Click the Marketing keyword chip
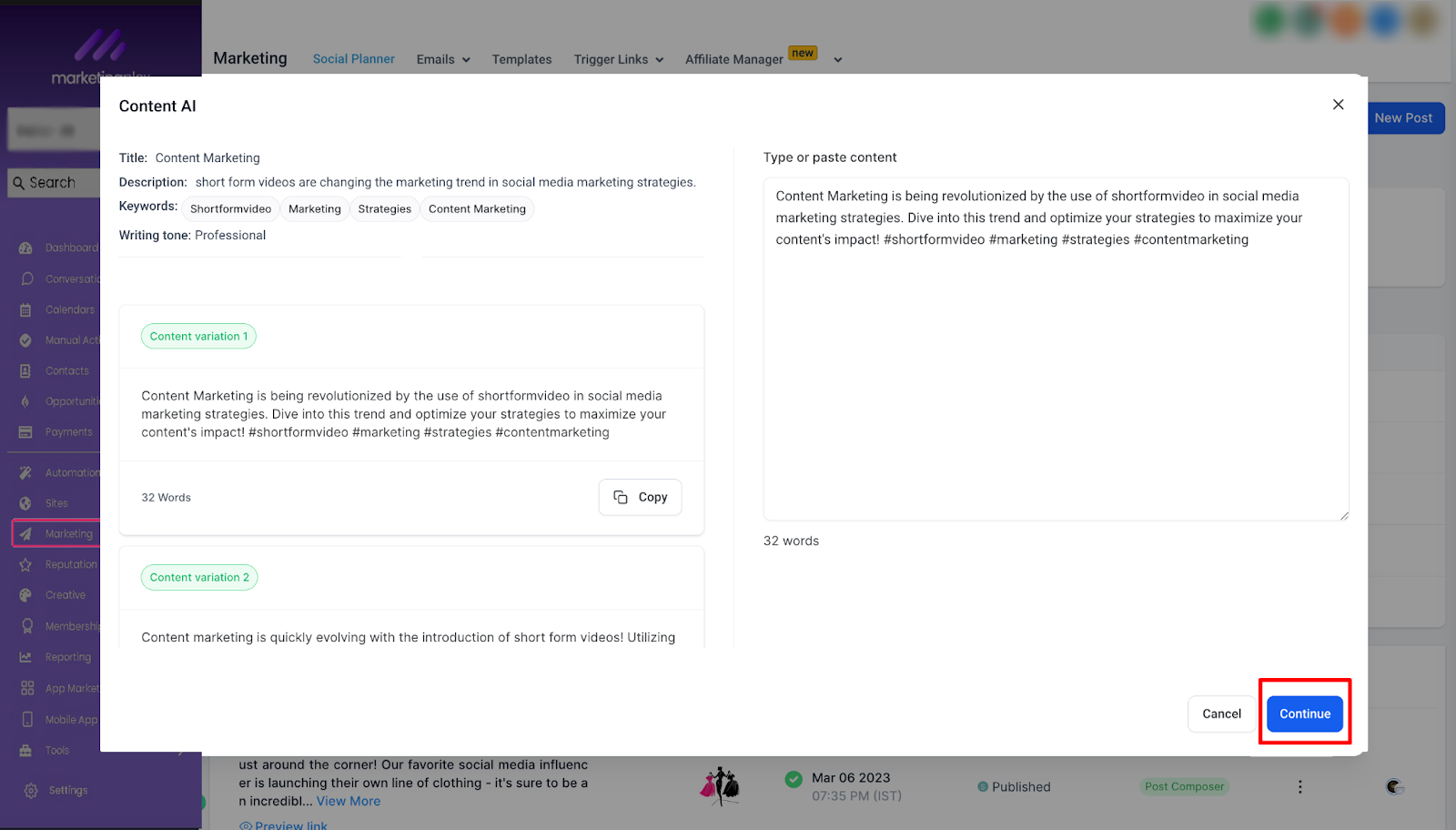 [315, 208]
